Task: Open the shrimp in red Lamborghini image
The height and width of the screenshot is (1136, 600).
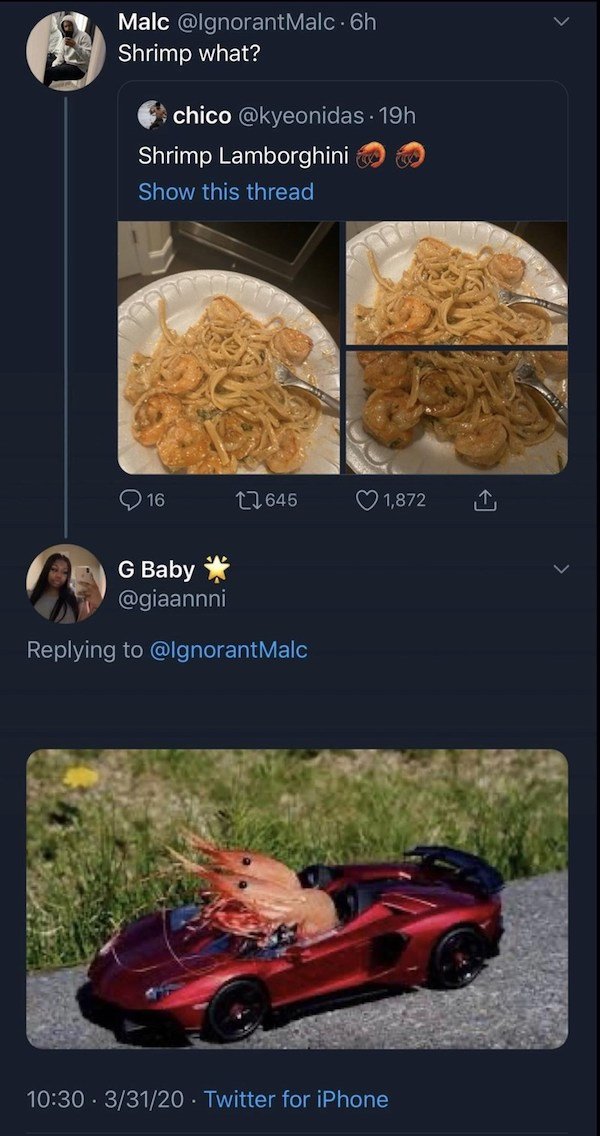Action: click(297, 898)
